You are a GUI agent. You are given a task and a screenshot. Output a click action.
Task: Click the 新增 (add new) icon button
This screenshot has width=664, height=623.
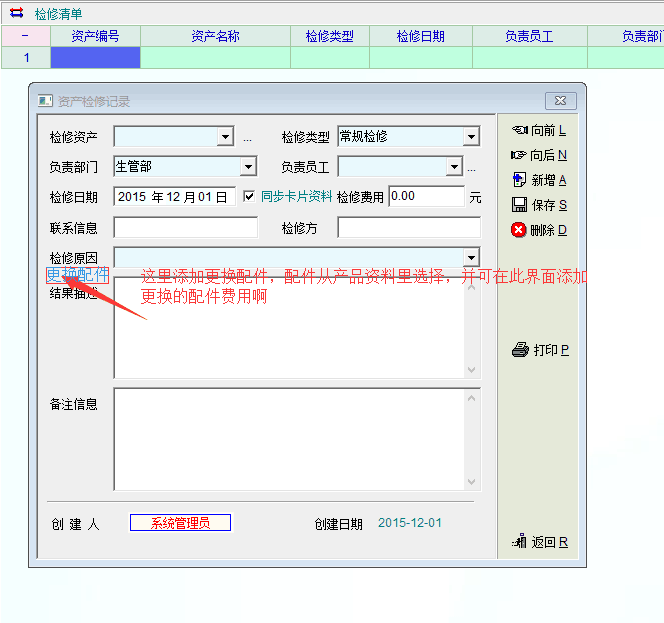pos(538,180)
